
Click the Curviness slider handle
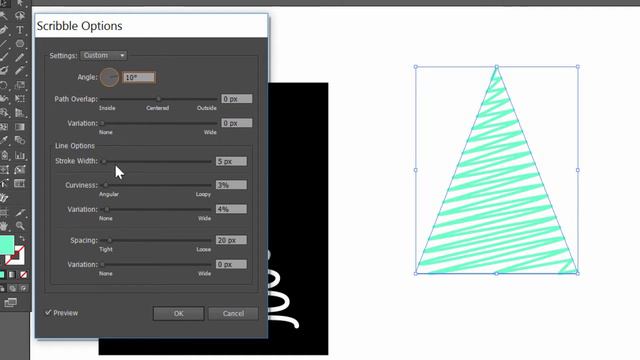[105, 185]
